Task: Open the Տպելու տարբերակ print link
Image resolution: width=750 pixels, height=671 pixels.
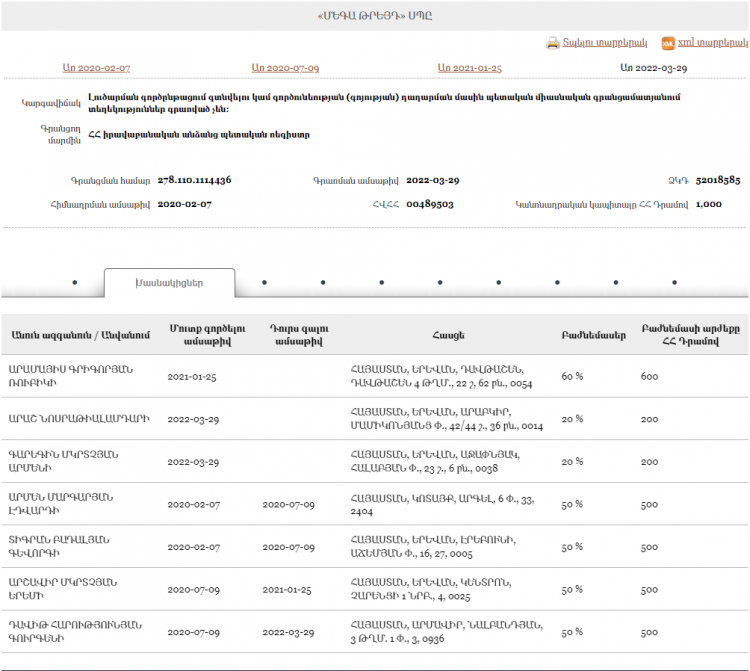Action: [605, 43]
